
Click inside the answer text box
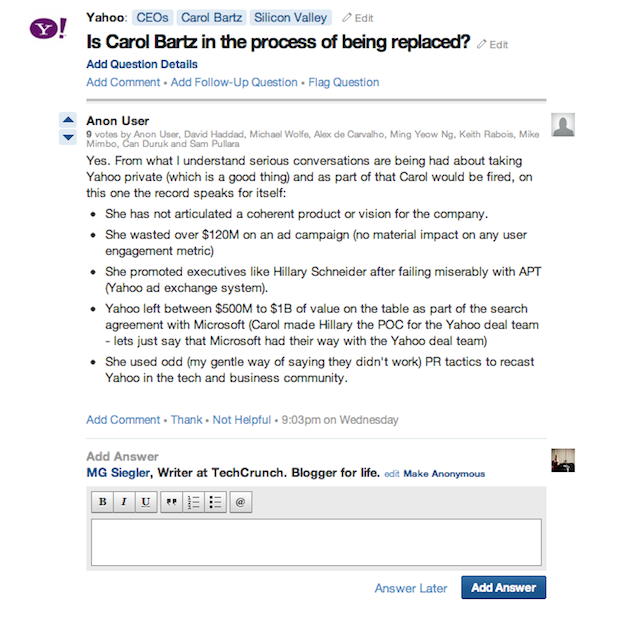pyautogui.click(x=316, y=542)
